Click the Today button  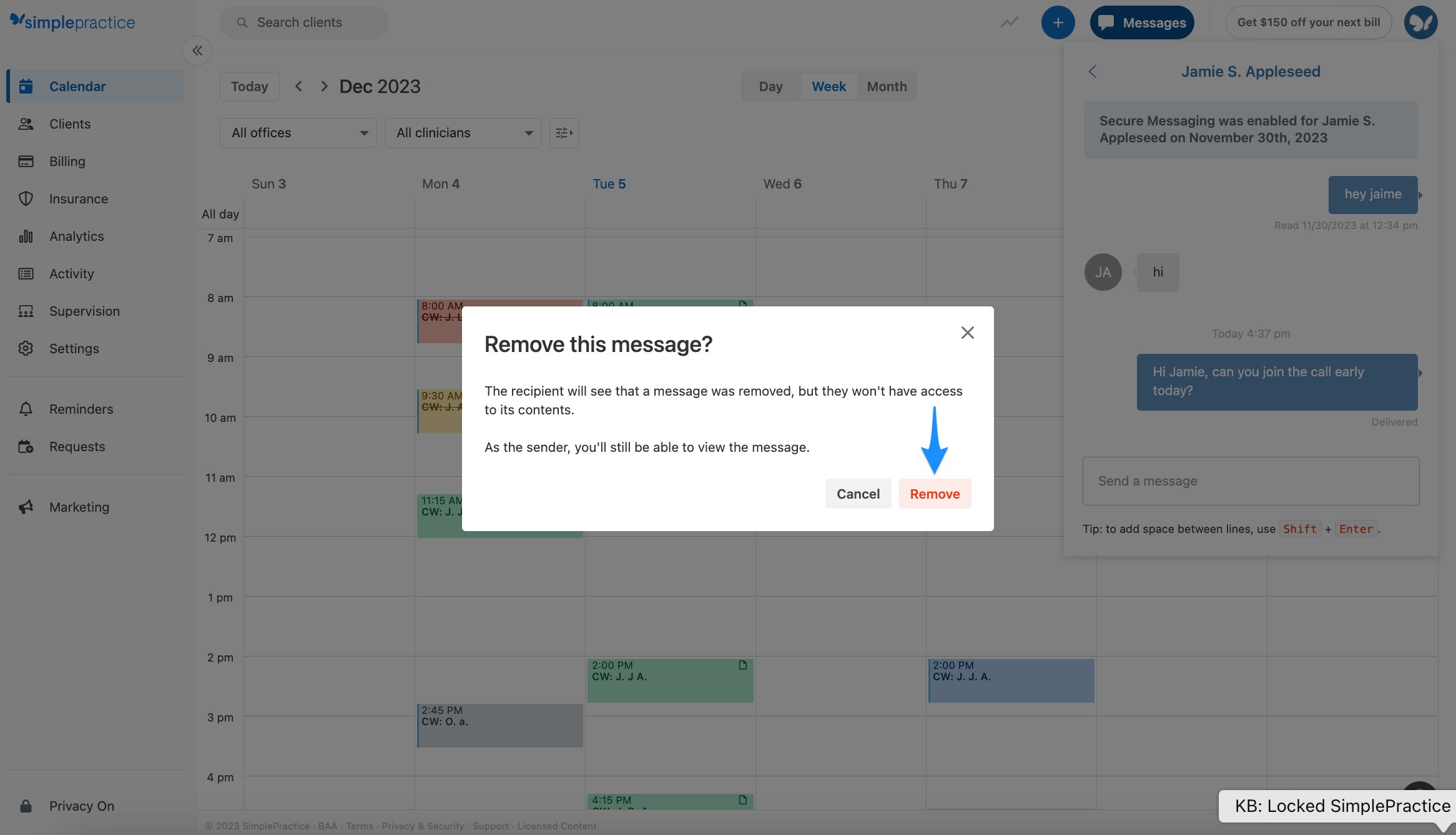(x=249, y=86)
